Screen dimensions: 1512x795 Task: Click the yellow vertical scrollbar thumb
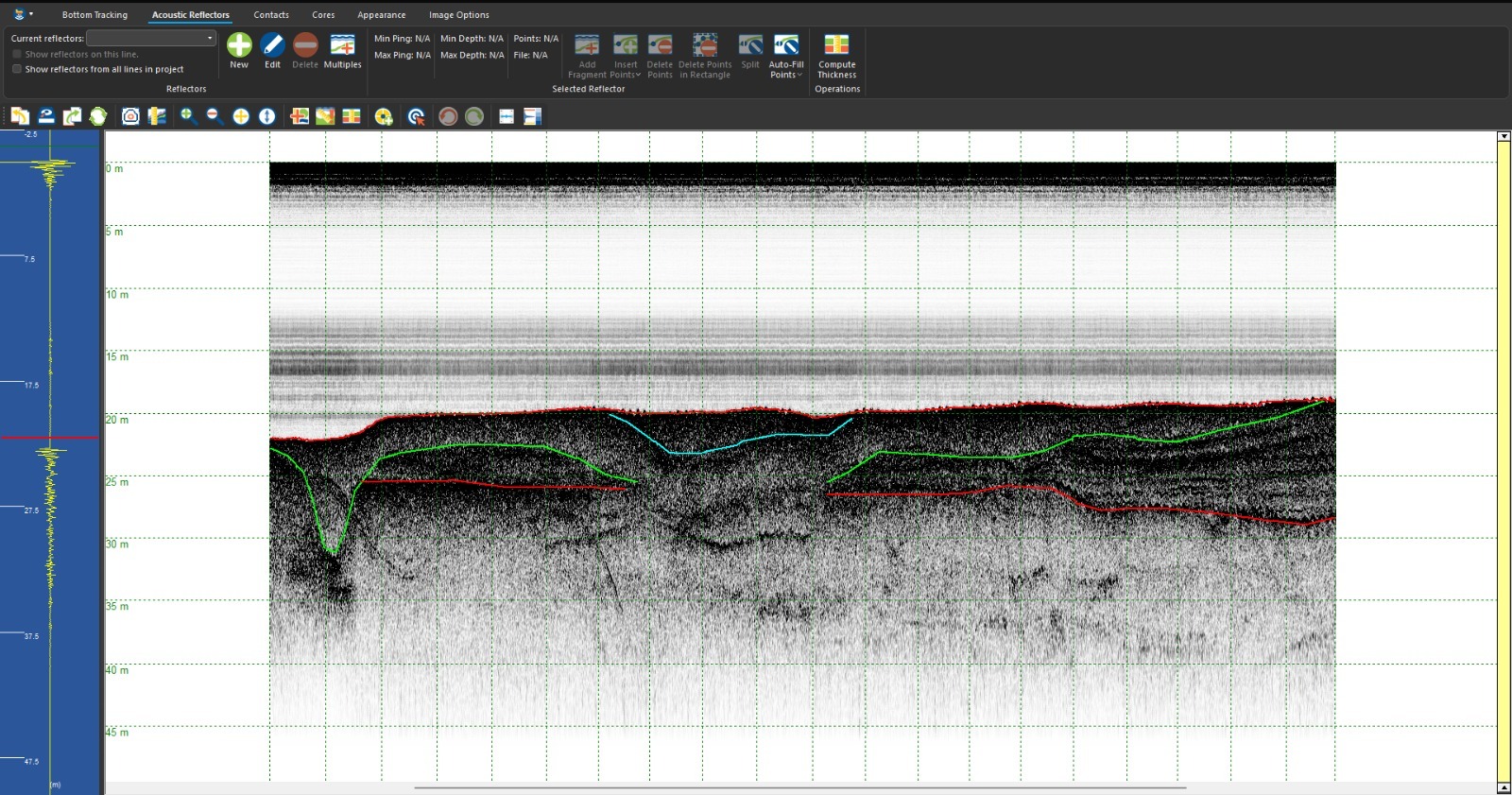point(1503,461)
